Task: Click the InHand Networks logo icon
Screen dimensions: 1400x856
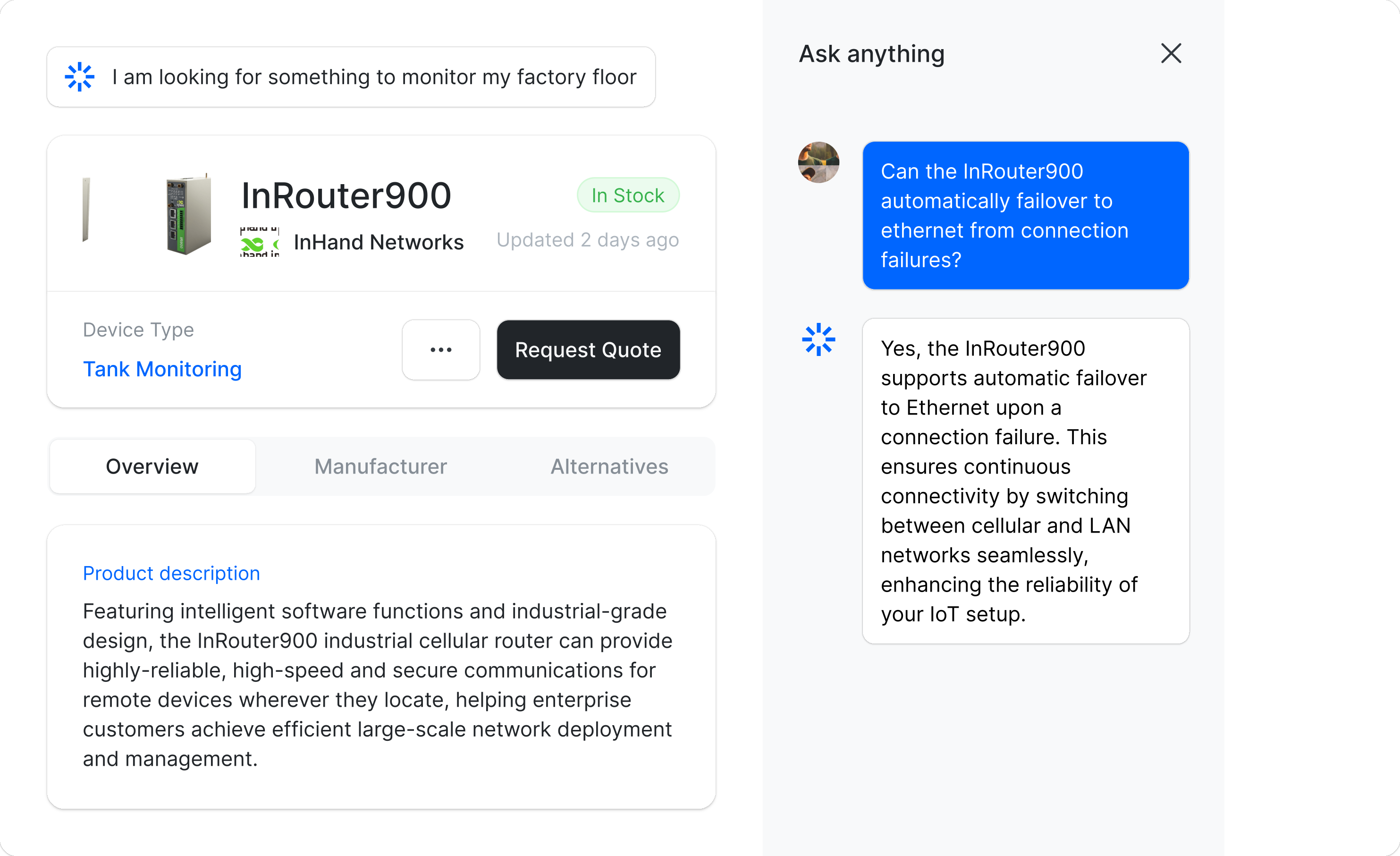Action: click(x=260, y=242)
